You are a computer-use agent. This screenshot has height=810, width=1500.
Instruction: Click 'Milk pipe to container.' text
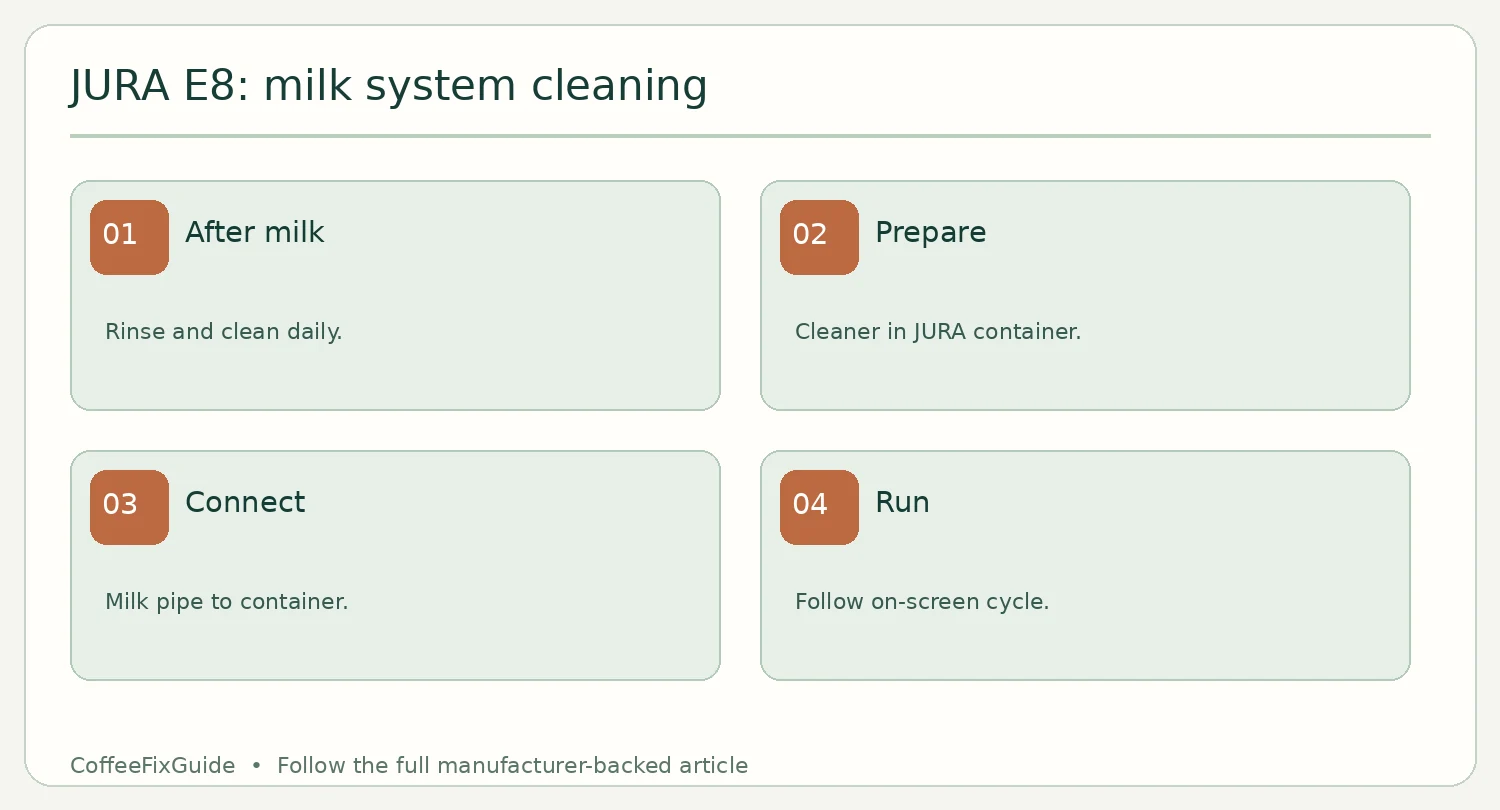[x=227, y=602]
